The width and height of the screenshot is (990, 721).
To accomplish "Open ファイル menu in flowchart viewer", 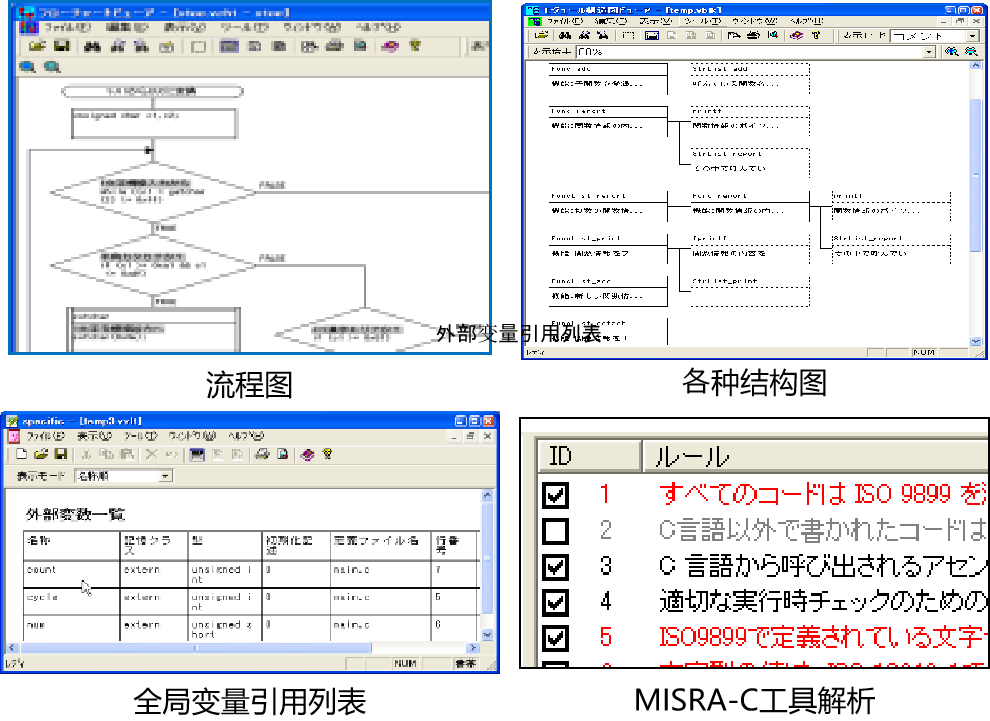I will coord(67,27).
